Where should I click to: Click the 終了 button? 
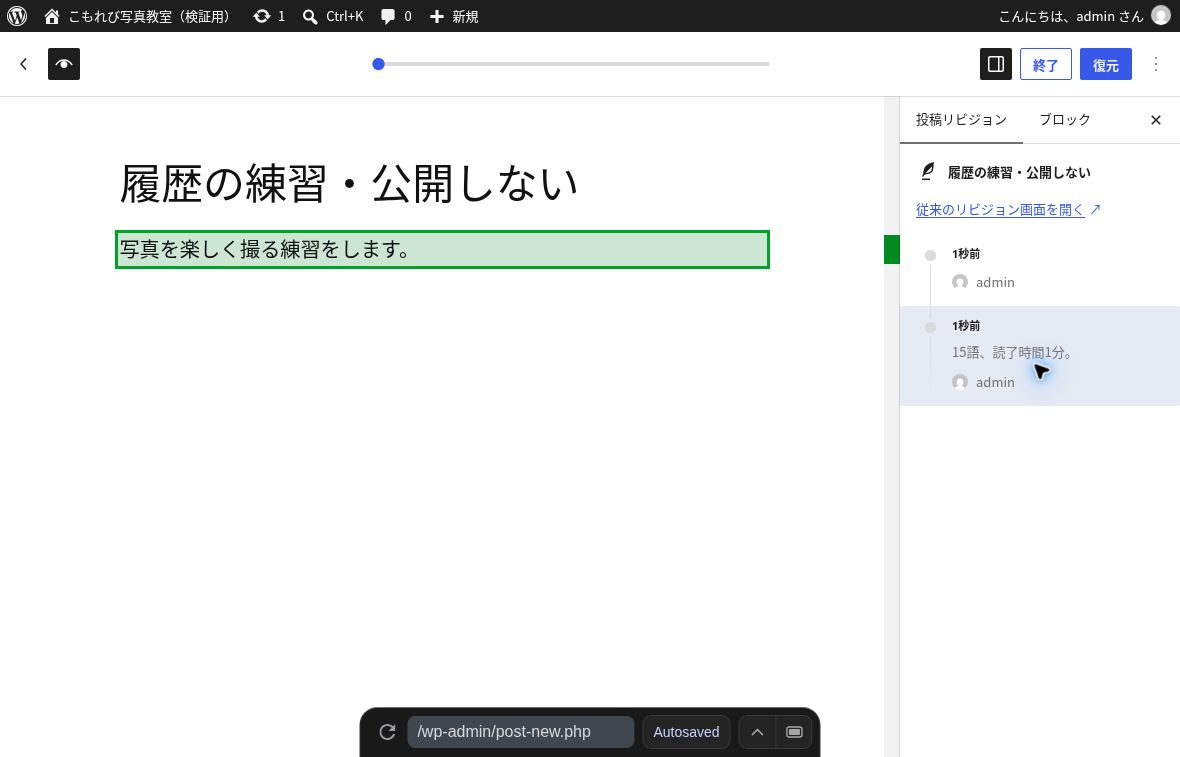pos(1045,65)
